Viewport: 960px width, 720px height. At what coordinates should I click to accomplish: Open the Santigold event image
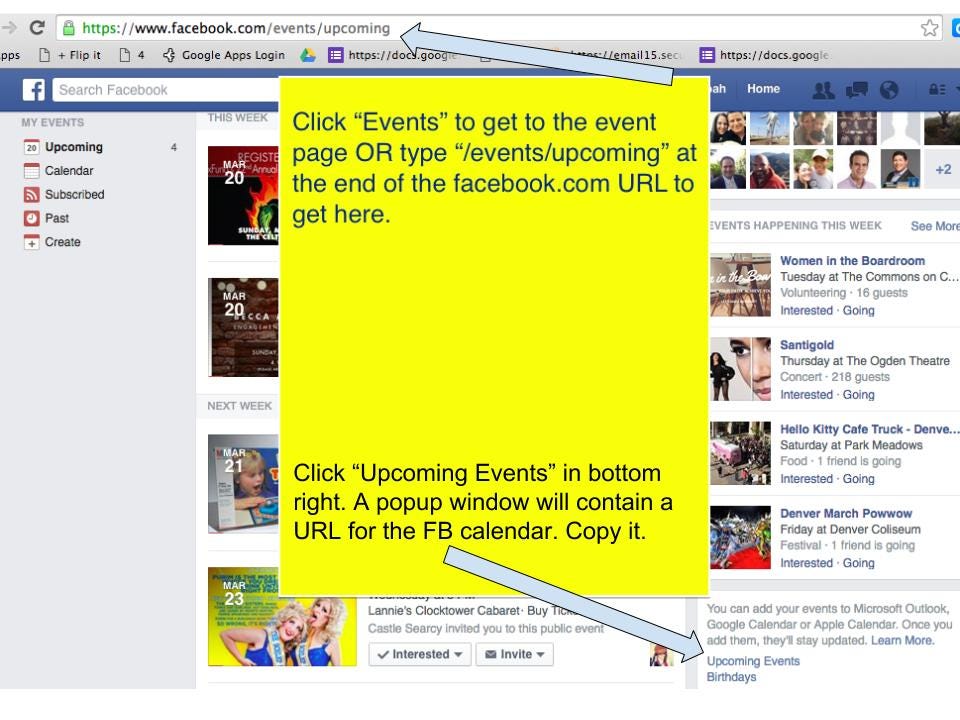pos(740,369)
